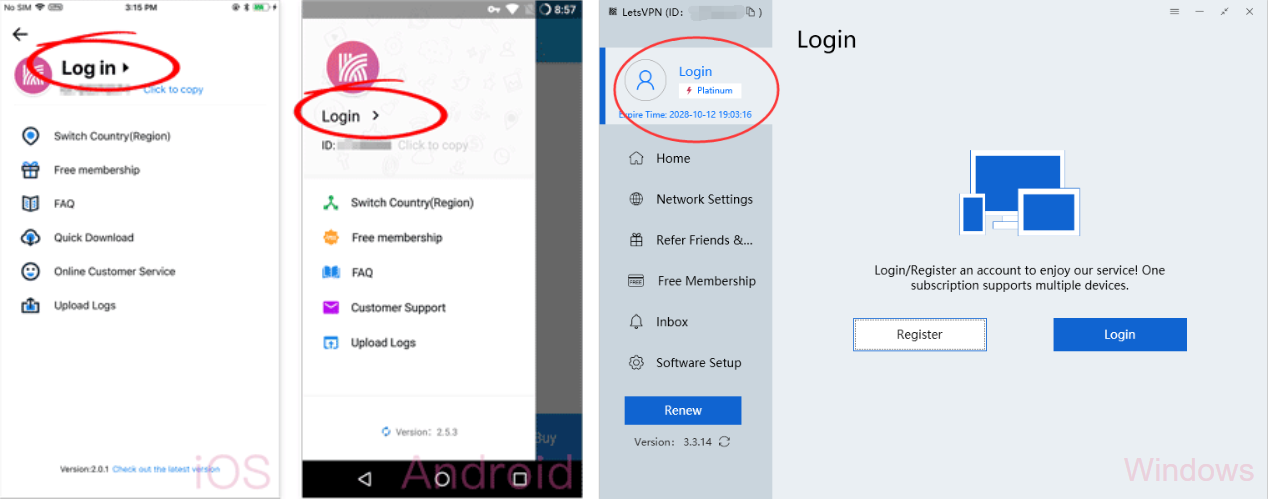Click the Renew button
Screen dimensions: 1268x499
click(683, 410)
